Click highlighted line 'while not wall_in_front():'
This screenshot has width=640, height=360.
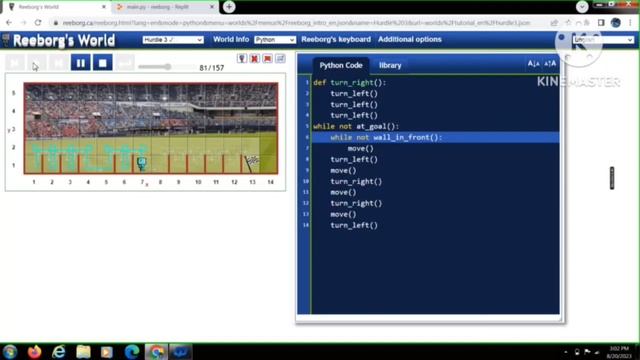tap(436, 138)
